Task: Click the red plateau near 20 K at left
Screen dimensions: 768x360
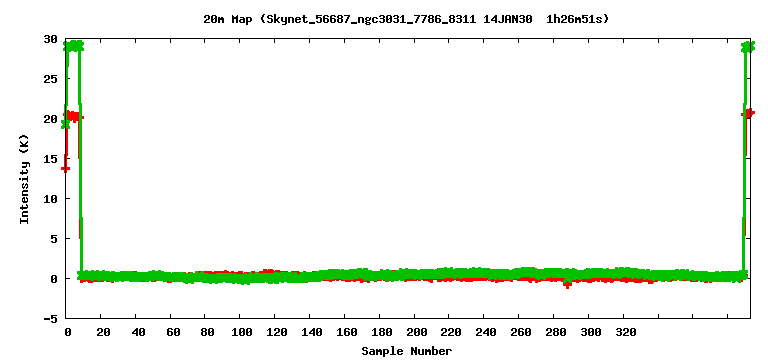Action: pos(74,117)
